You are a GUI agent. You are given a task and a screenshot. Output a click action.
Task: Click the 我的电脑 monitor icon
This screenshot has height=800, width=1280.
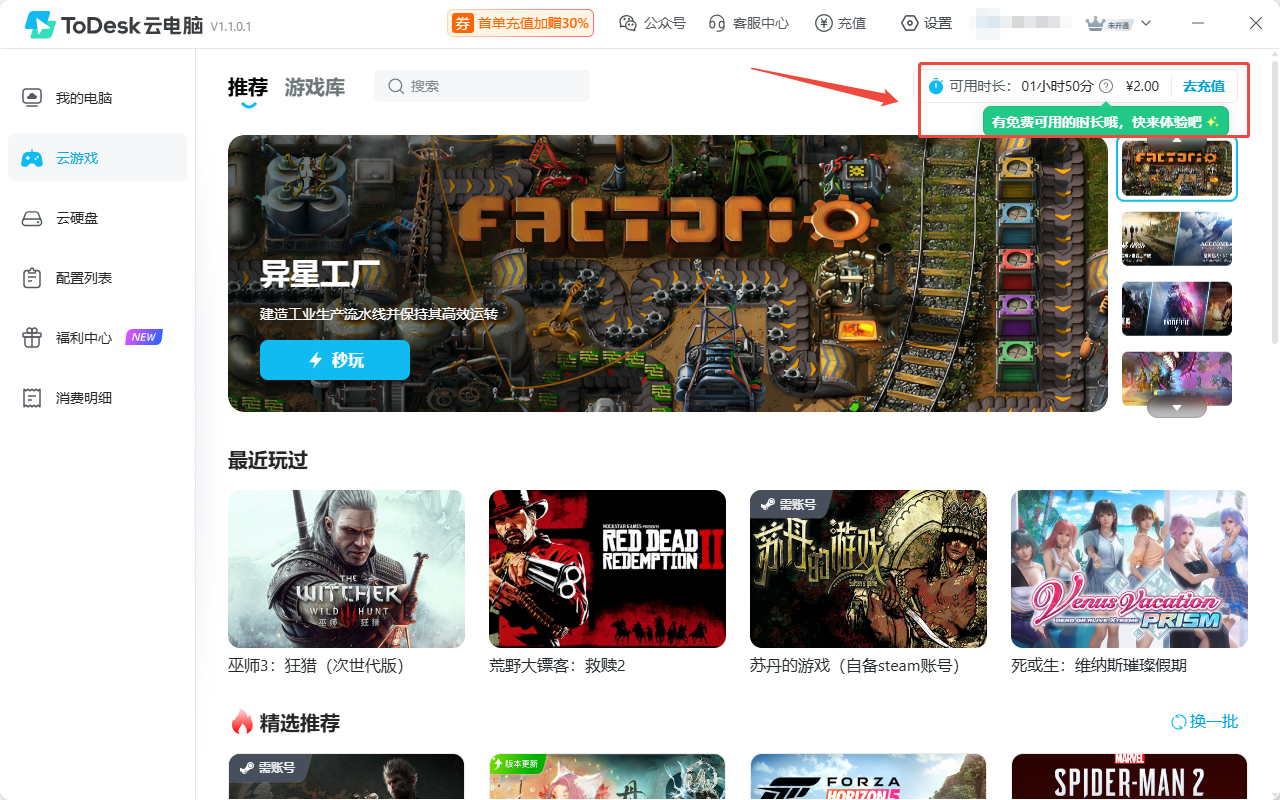tap(32, 98)
